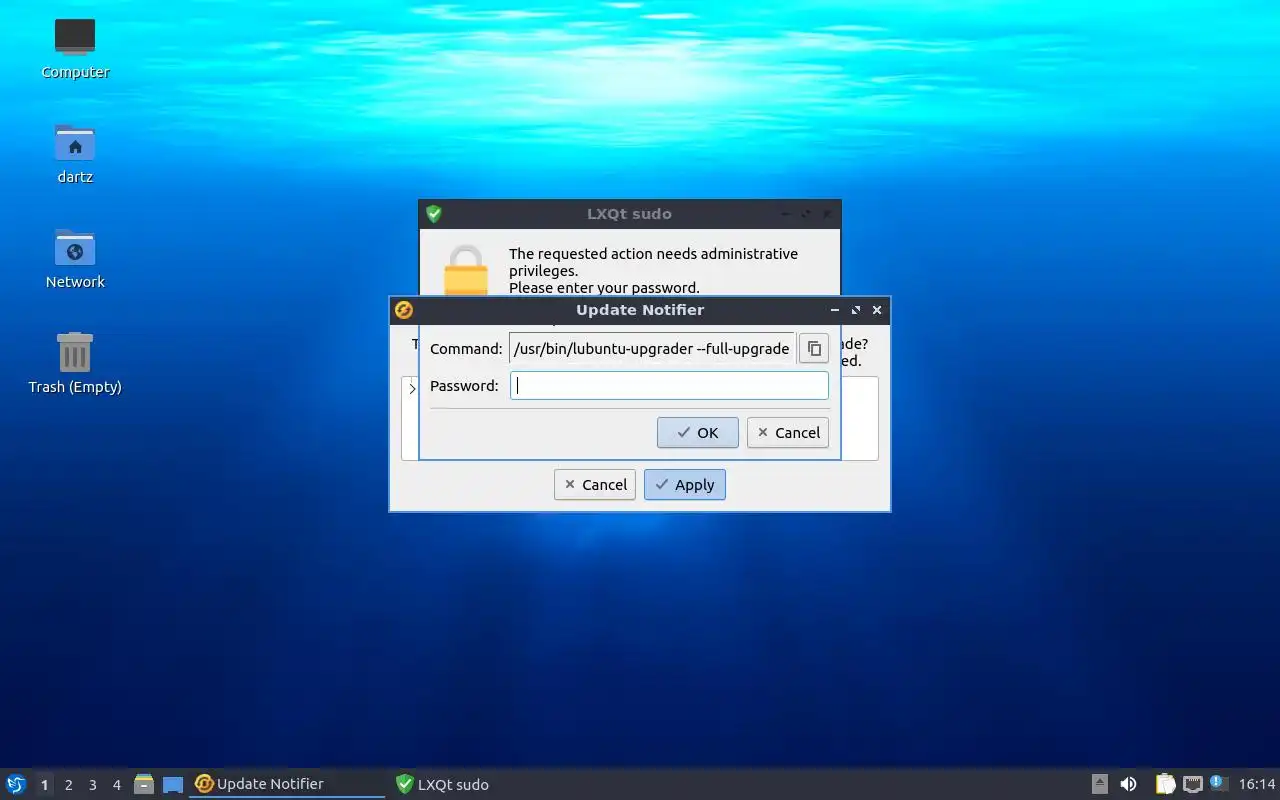Click the show desktop panel icon
This screenshot has width=1280, height=800.
coord(173,785)
